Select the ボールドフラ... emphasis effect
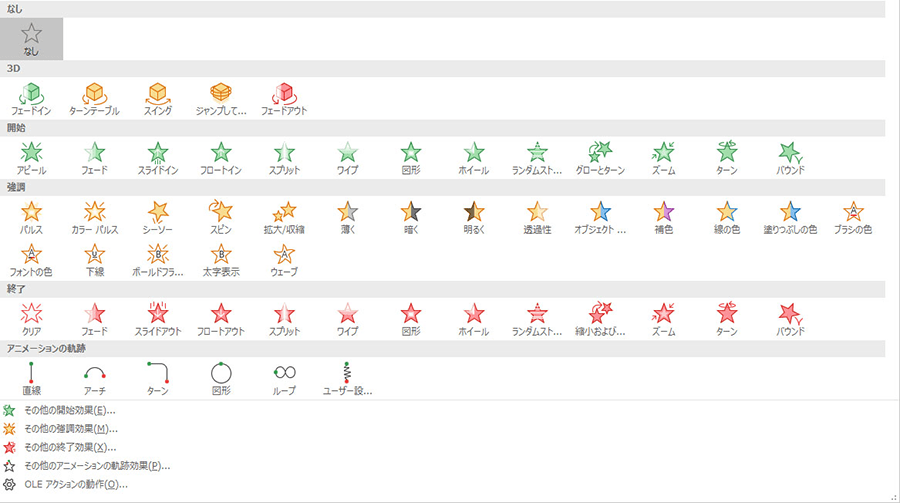This screenshot has width=900, height=503. click(x=158, y=260)
